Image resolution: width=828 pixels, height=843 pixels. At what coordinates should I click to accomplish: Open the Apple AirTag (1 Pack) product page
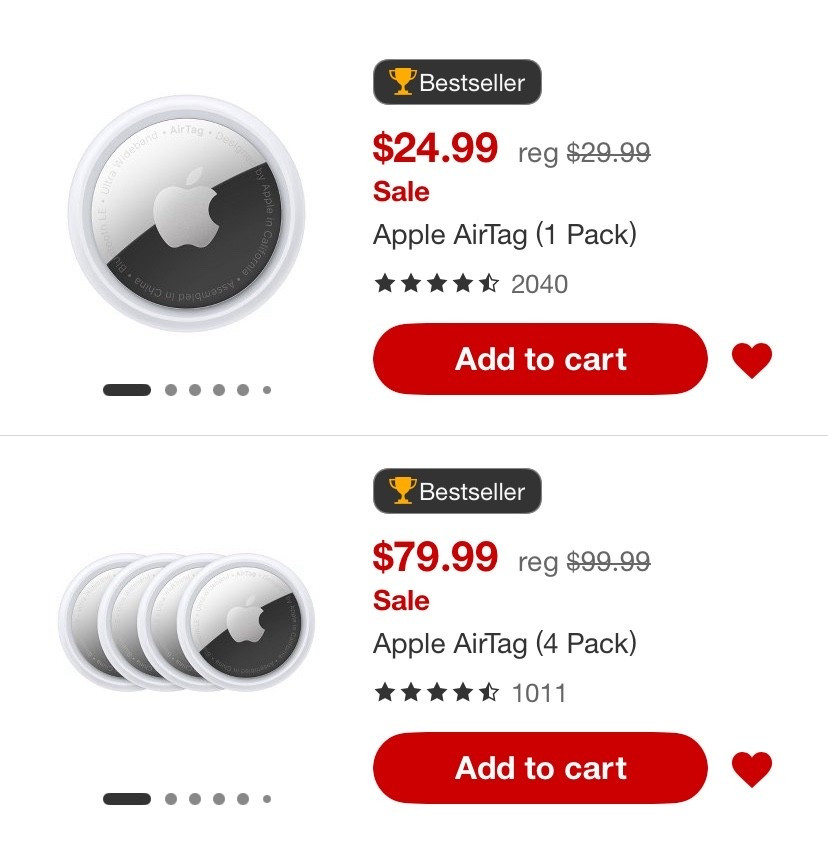pyautogui.click(x=506, y=234)
